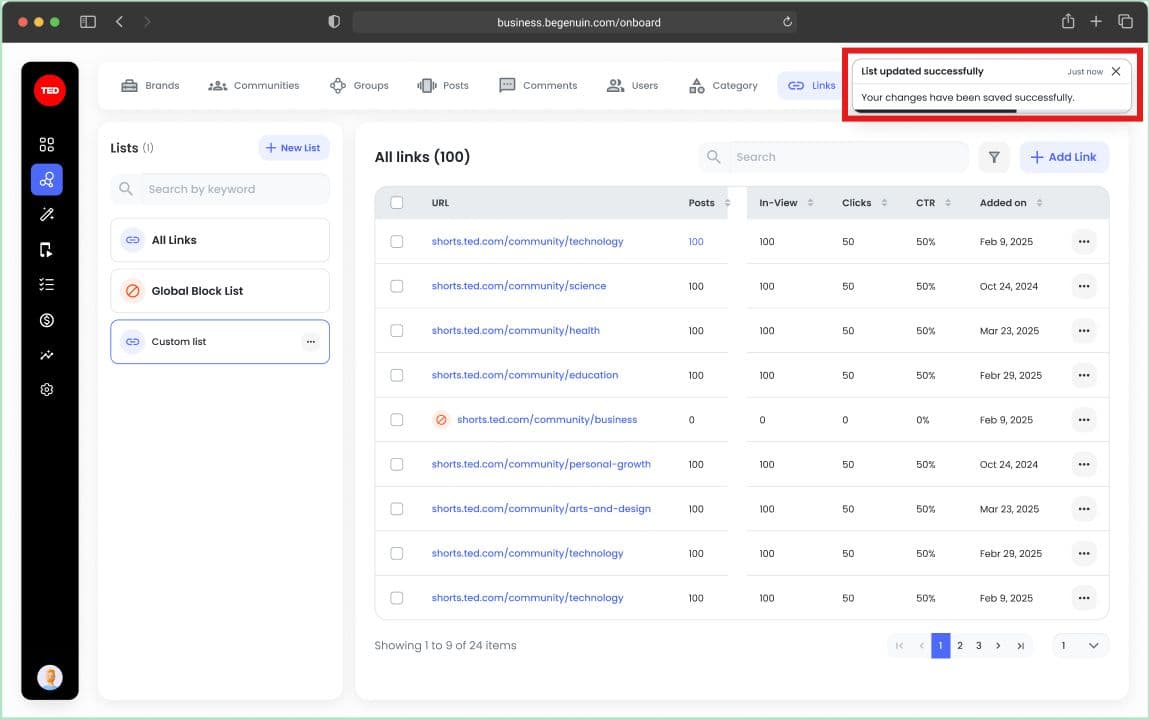This screenshot has width=1149, height=719.
Task: Open the checklist icon in sidebar
Action: click(47, 284)
